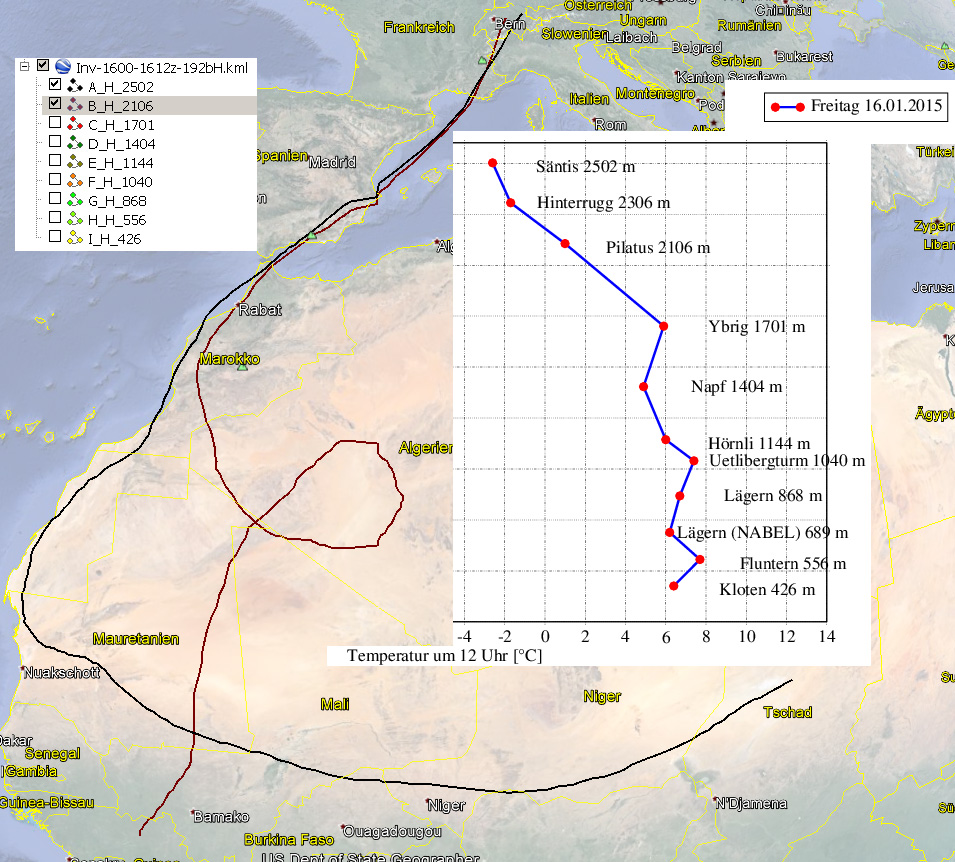This screenshot has height=862, width=955.
Task: Click the Ouagadougou city label
Action: coord(392,831)
